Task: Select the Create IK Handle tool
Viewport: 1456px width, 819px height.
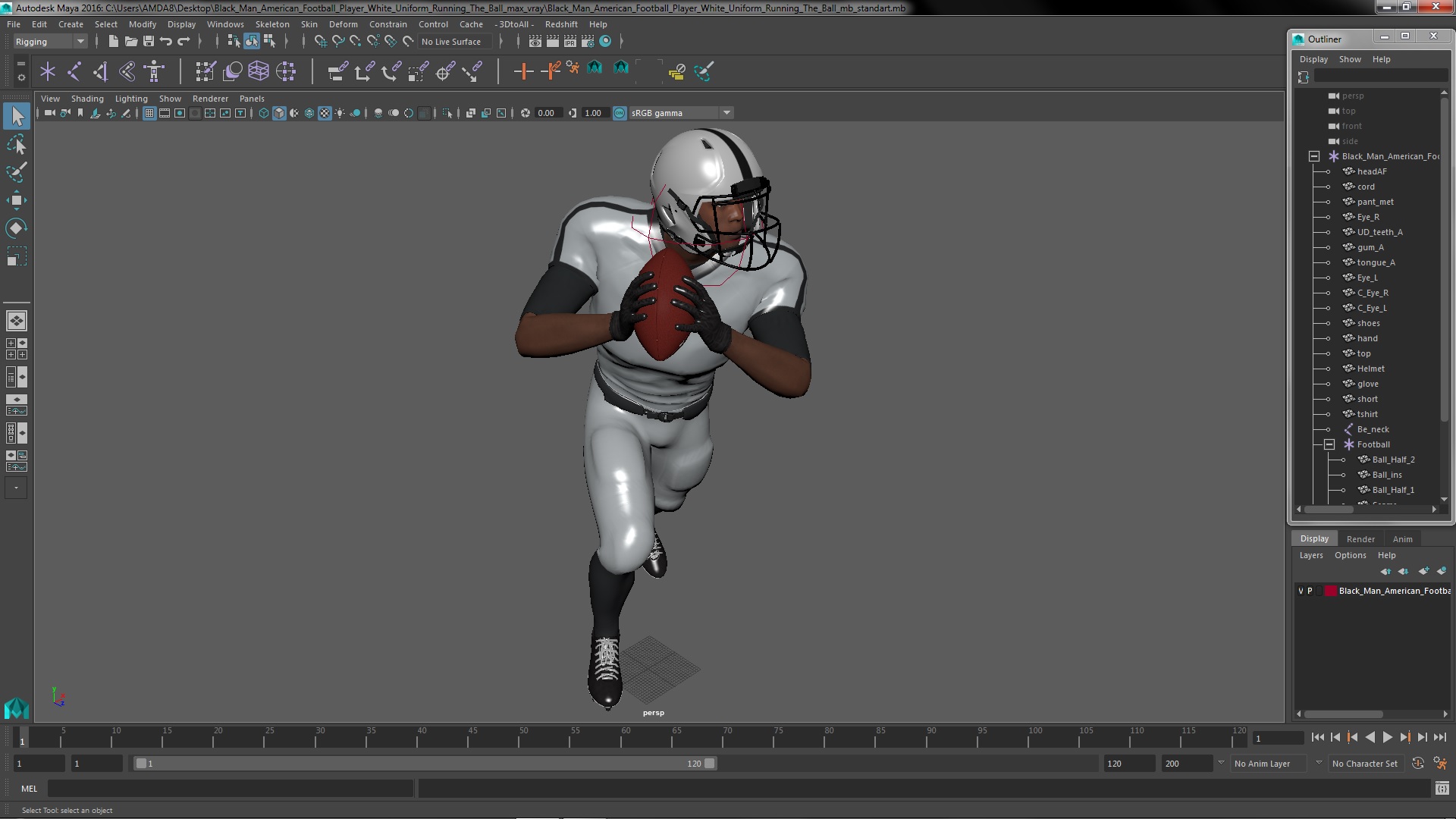Action: point(101,71)
